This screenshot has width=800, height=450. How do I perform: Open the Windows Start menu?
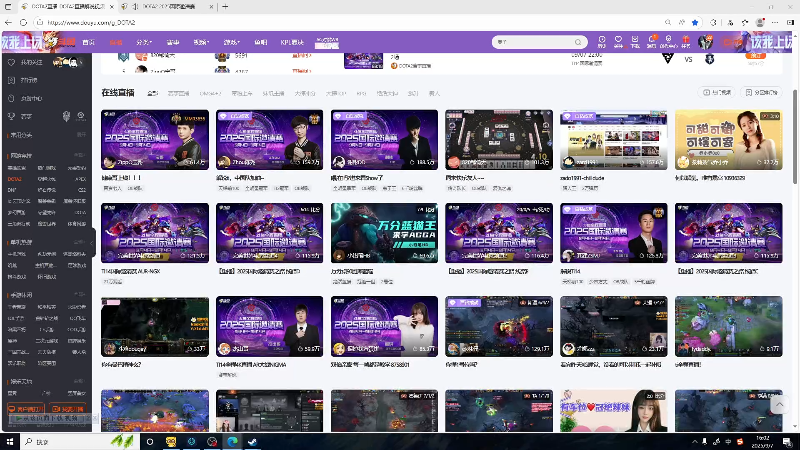[10, 441]
